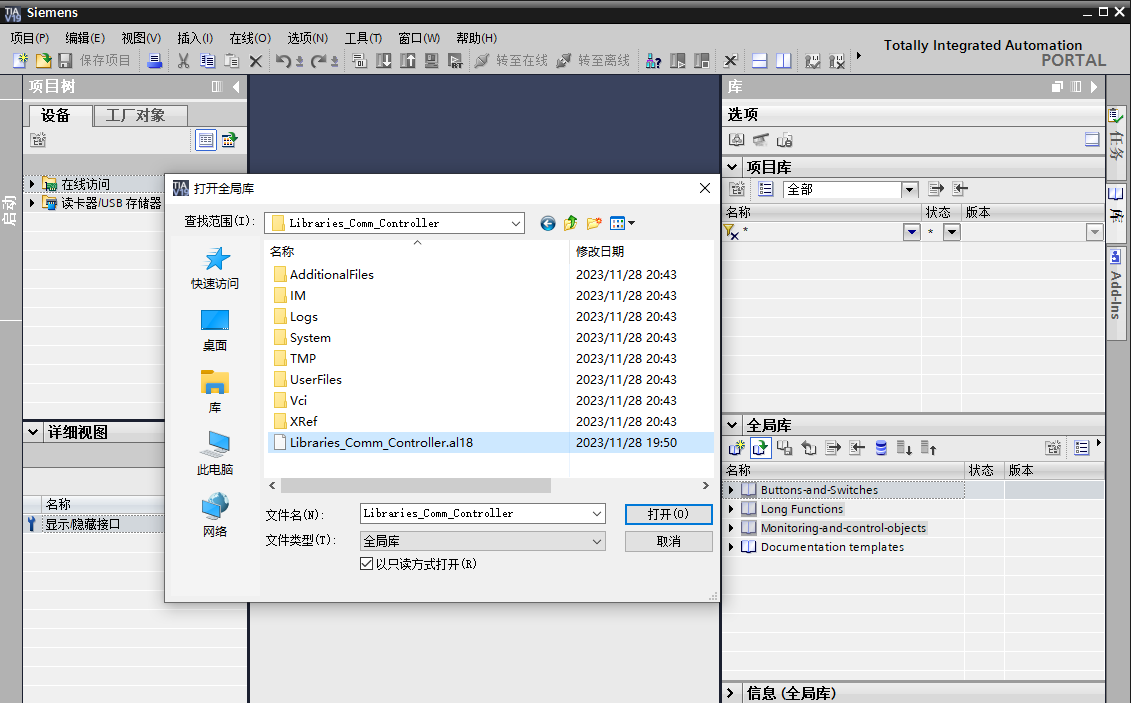Click the Open global library icon
This screenshot has width=1131, height=703.
(760, 447)
